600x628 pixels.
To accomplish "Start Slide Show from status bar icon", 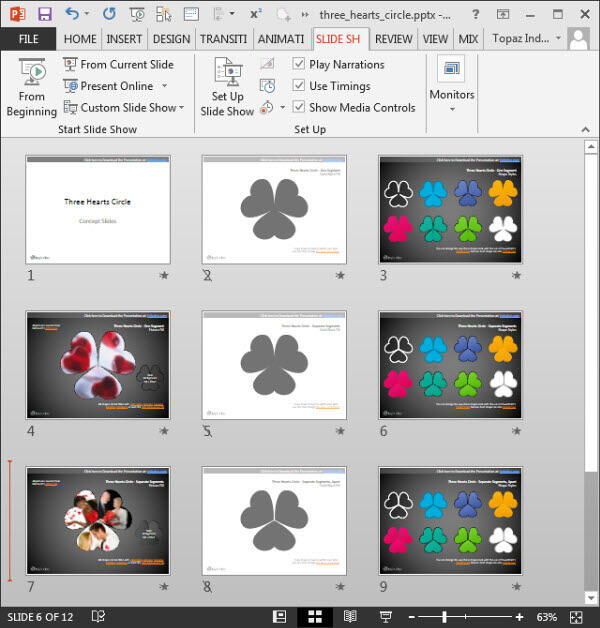I will (385, 616).
